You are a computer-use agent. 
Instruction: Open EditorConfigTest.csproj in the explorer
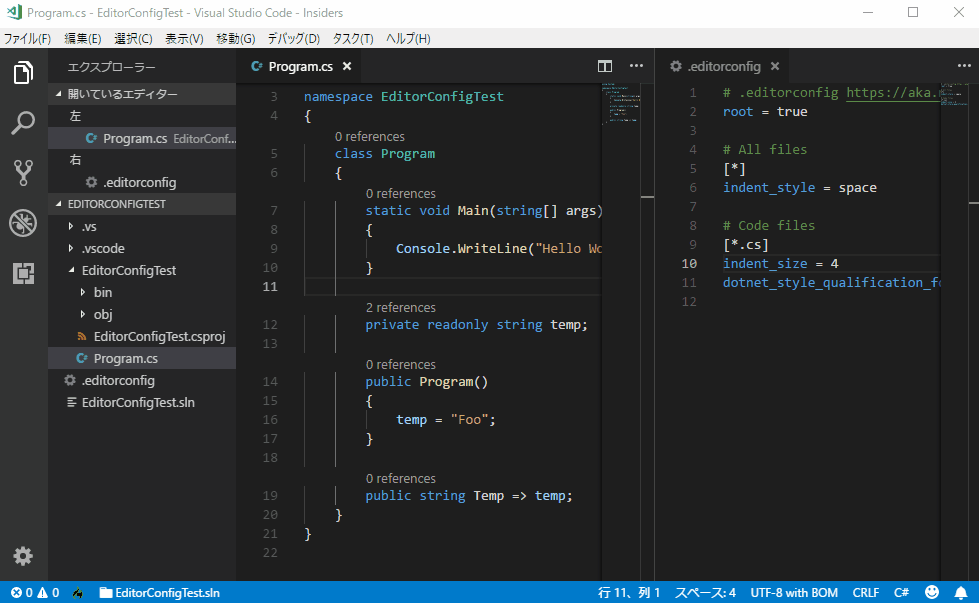(x=142, y=336)
